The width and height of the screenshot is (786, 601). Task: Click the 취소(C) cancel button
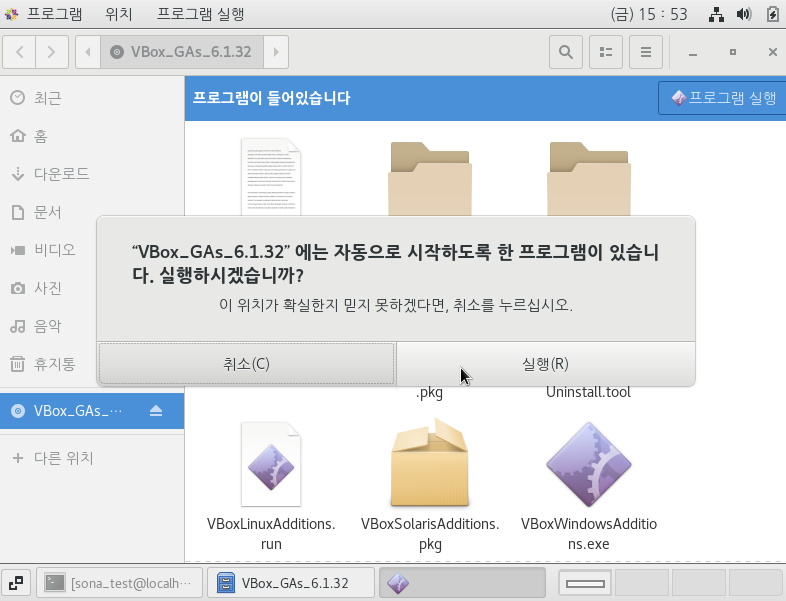click(246, 364)
